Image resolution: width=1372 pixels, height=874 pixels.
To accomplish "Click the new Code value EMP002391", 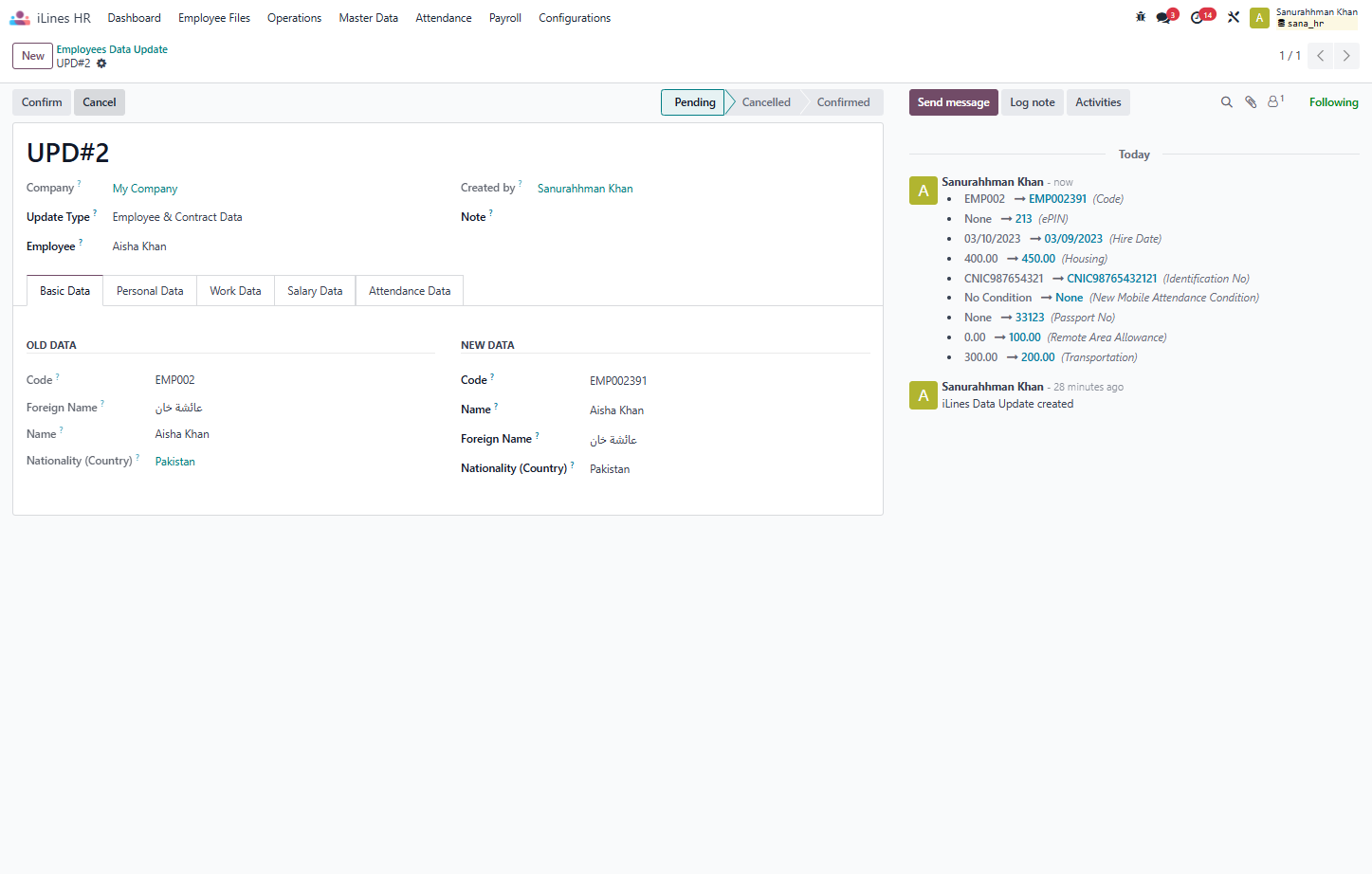I will pos(618,381).
